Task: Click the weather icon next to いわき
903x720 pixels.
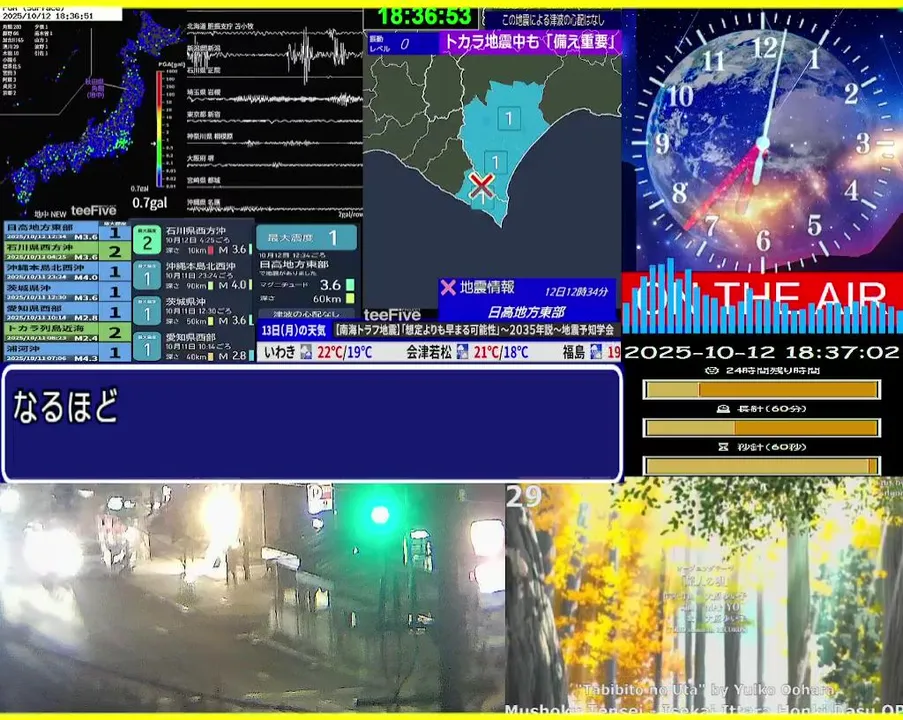Action: (306, 352)
